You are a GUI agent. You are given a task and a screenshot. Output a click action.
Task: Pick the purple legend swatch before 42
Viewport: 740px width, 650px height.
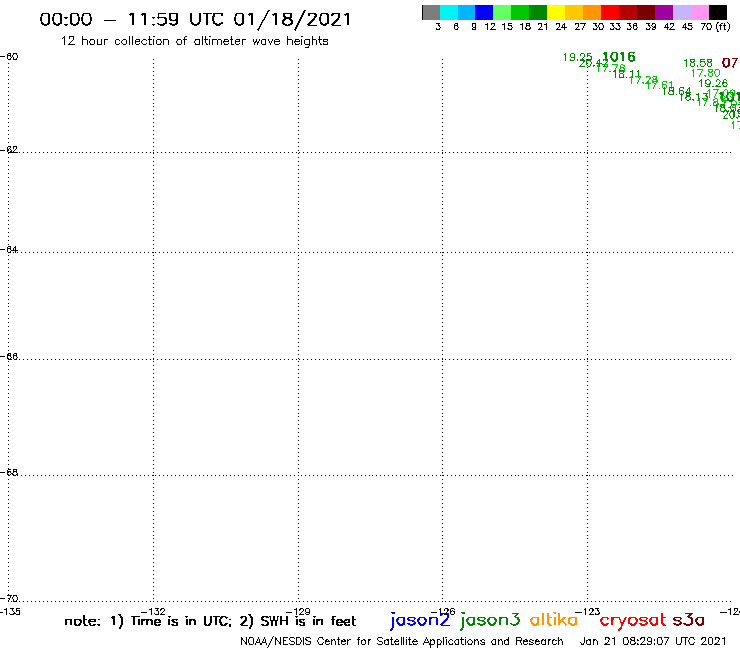[664, 12]
